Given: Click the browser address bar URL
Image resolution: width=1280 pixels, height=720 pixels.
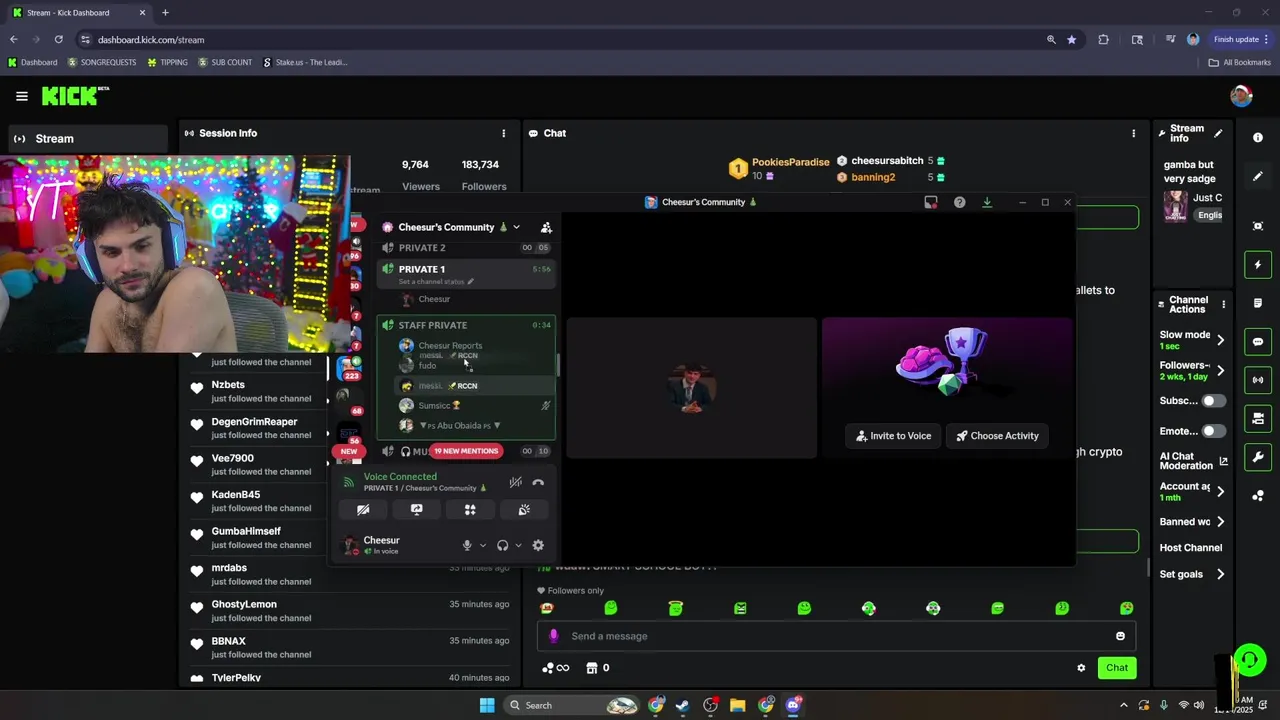Looking at the screenshot, I should click(151, 40).
